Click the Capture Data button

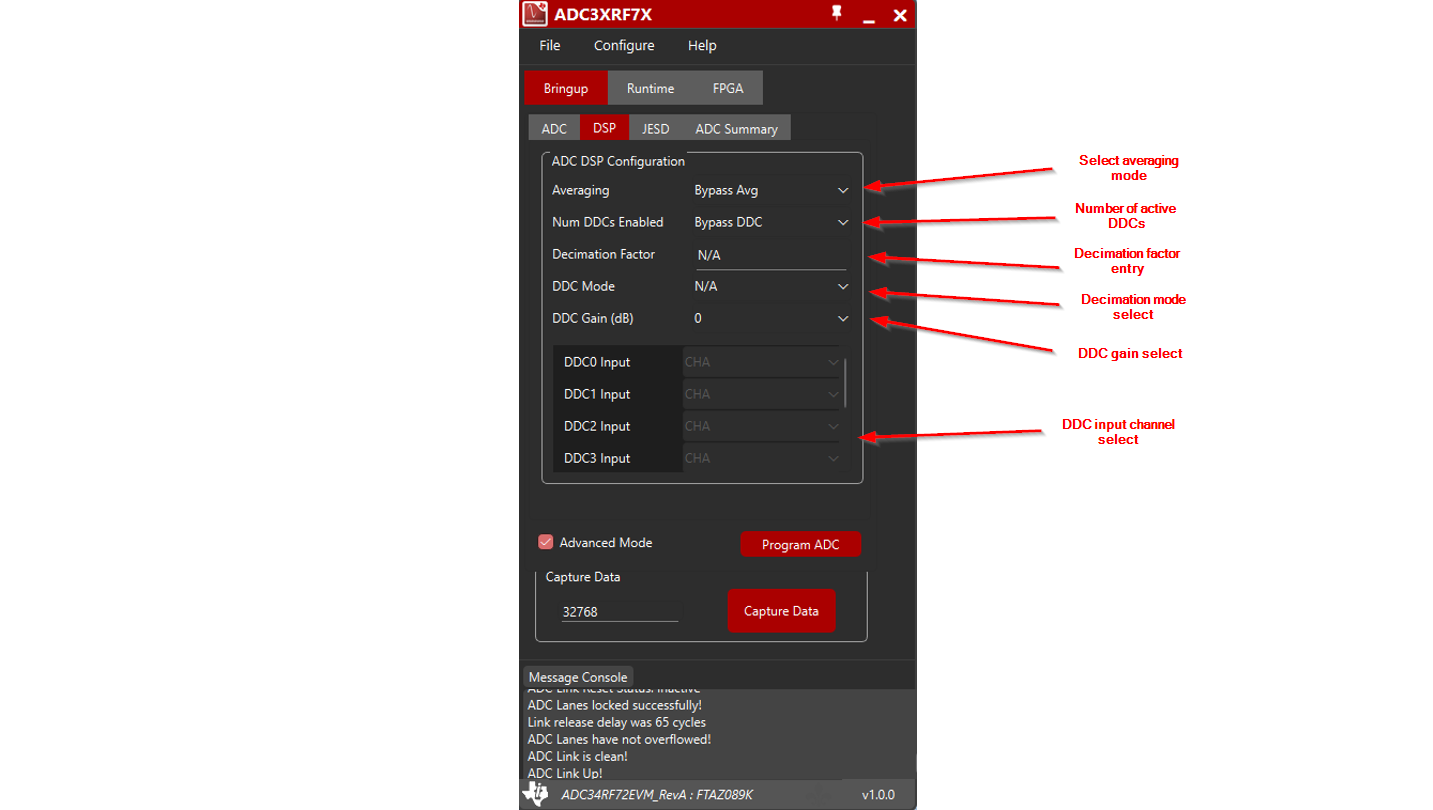pos(781,611)
